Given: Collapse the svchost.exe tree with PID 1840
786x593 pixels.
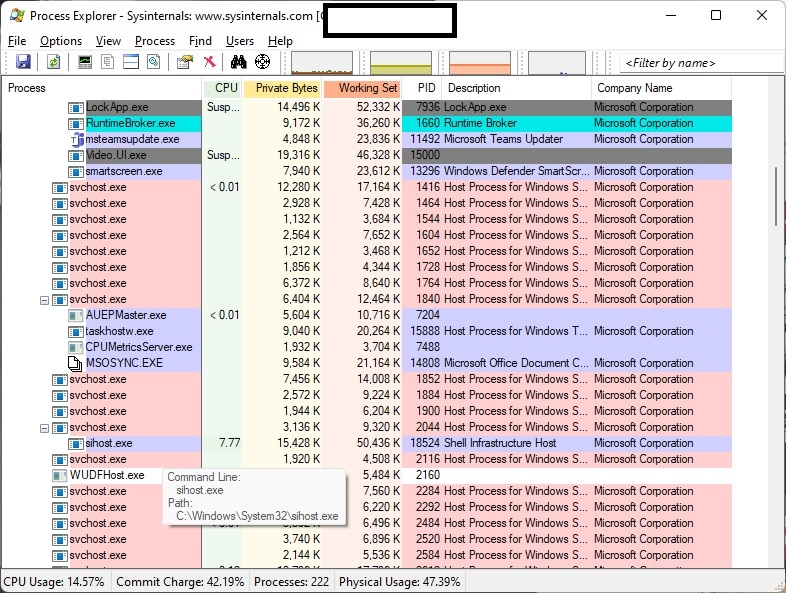Looking at the screenshot, I should tap(44, 299).
